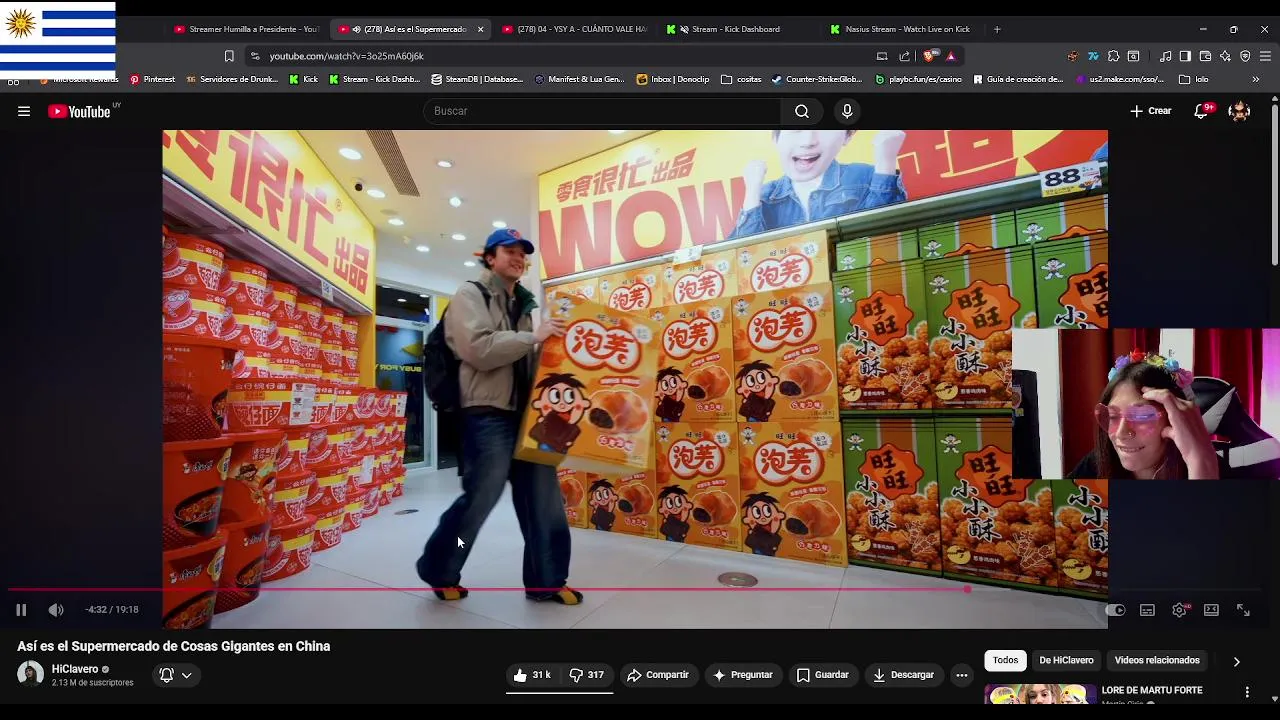Download the video with Descargar

pyautogui.click(x=903, y=675)
